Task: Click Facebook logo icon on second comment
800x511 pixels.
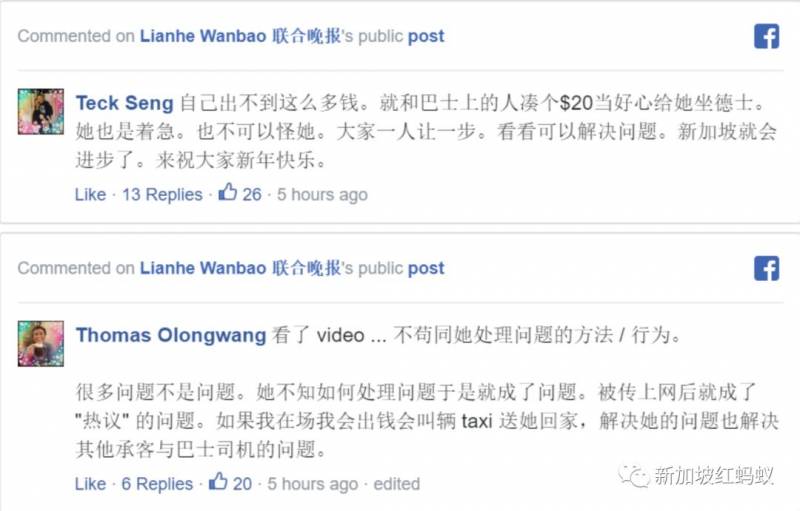Action: 766,268
